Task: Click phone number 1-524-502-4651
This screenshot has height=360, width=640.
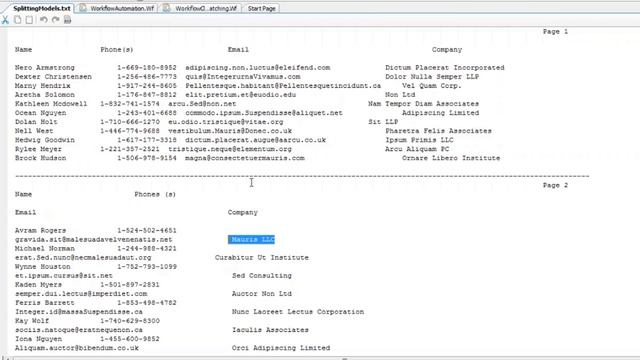Action: 147,231
